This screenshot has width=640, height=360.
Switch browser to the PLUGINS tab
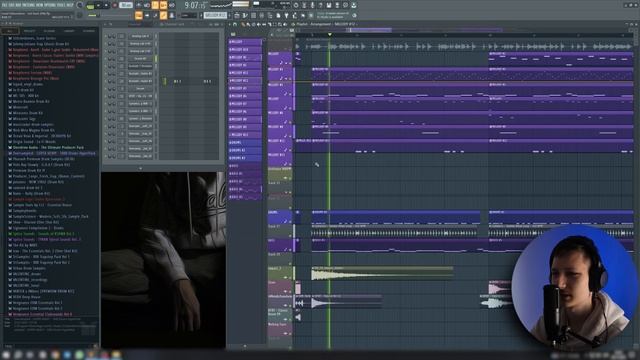point(49,31)
